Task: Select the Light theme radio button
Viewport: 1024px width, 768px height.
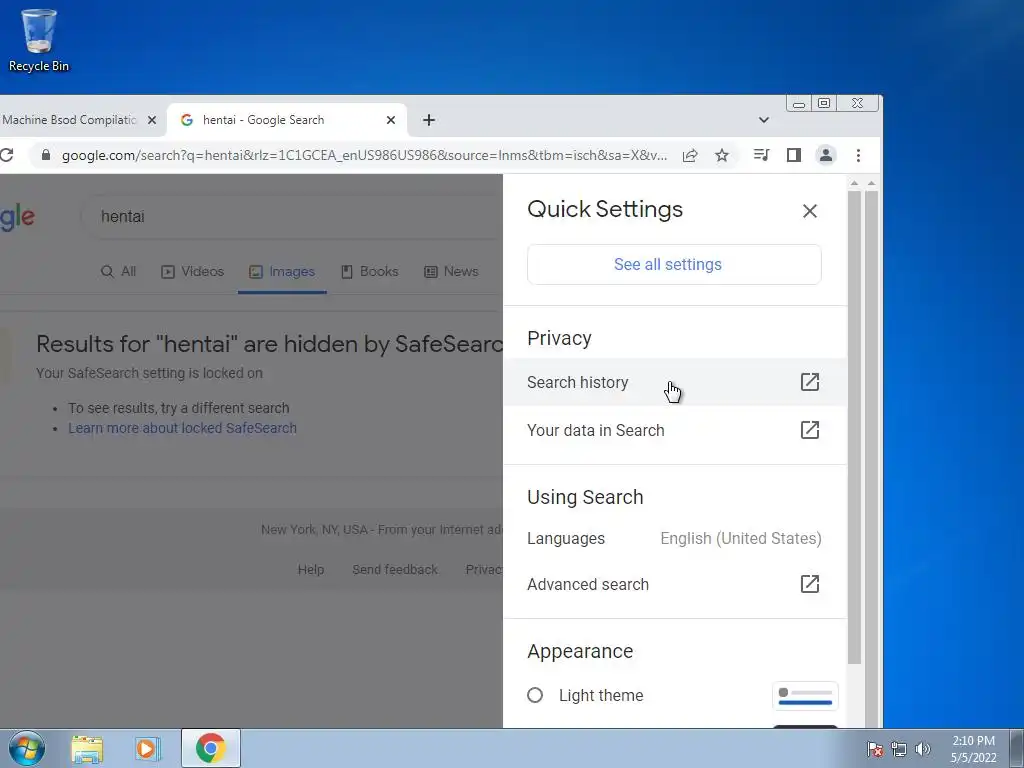Action: coord(535,695)
